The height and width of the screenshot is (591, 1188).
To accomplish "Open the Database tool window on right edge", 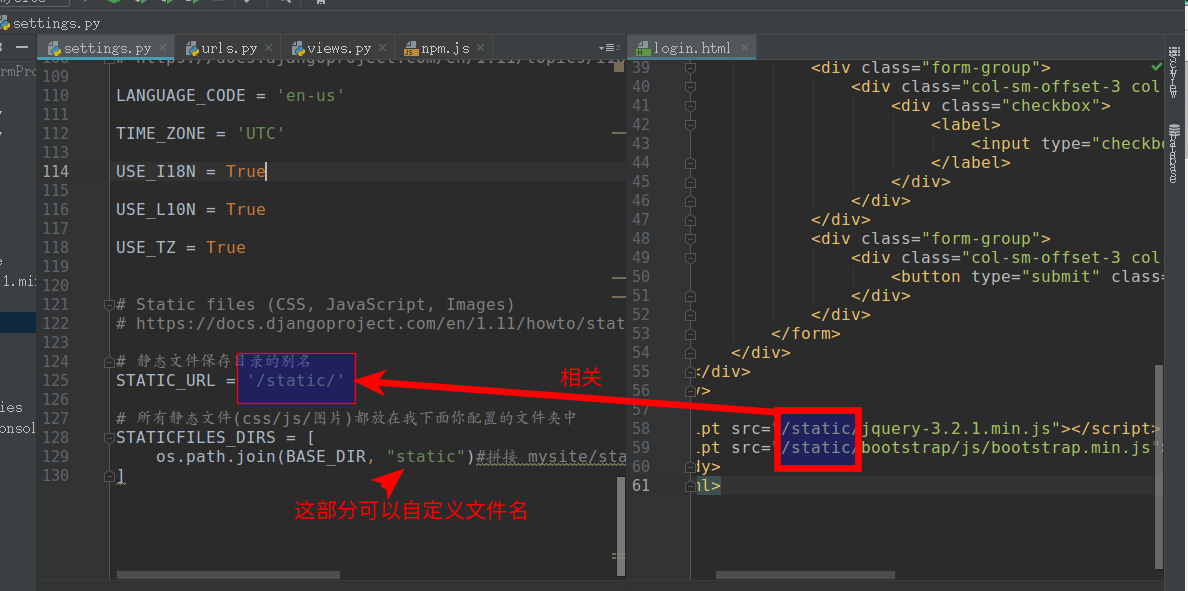I will 1174,153.
